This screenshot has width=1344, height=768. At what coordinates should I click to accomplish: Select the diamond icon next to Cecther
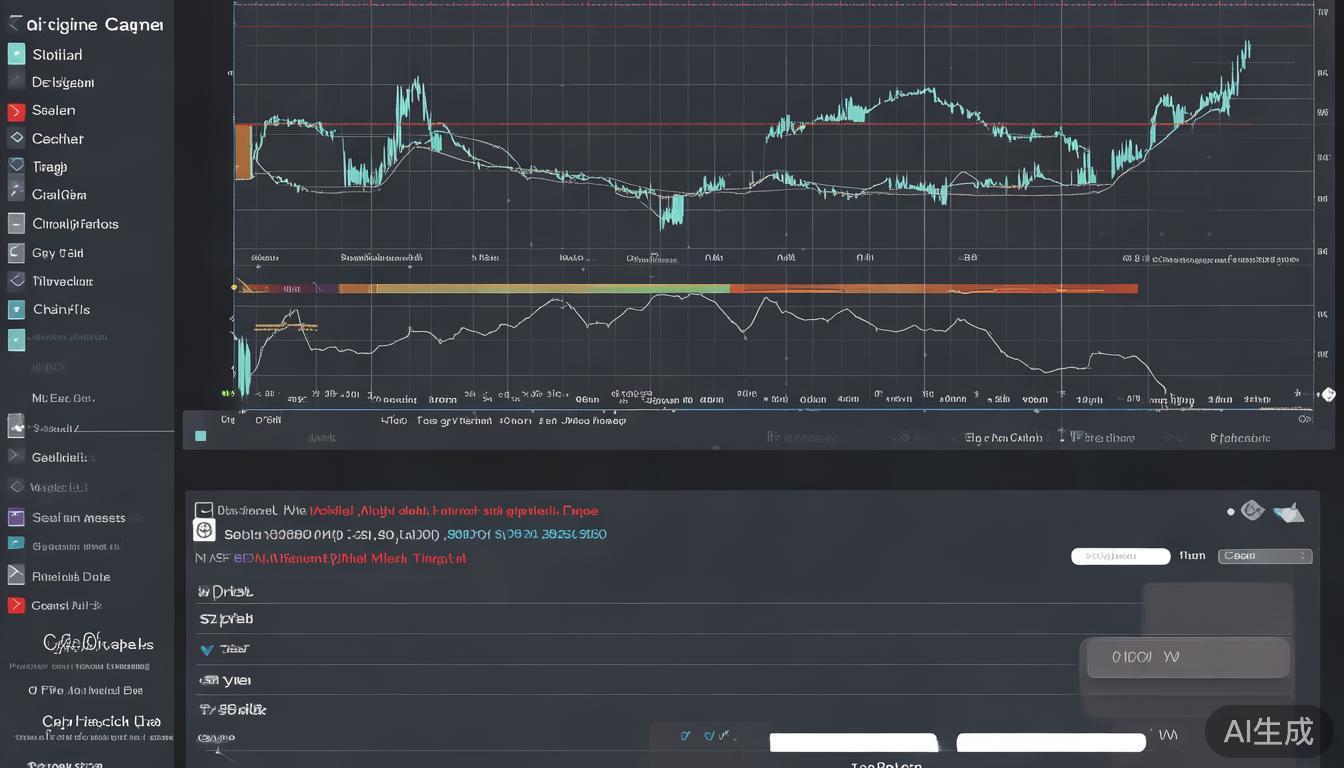[x=16, y=139]
